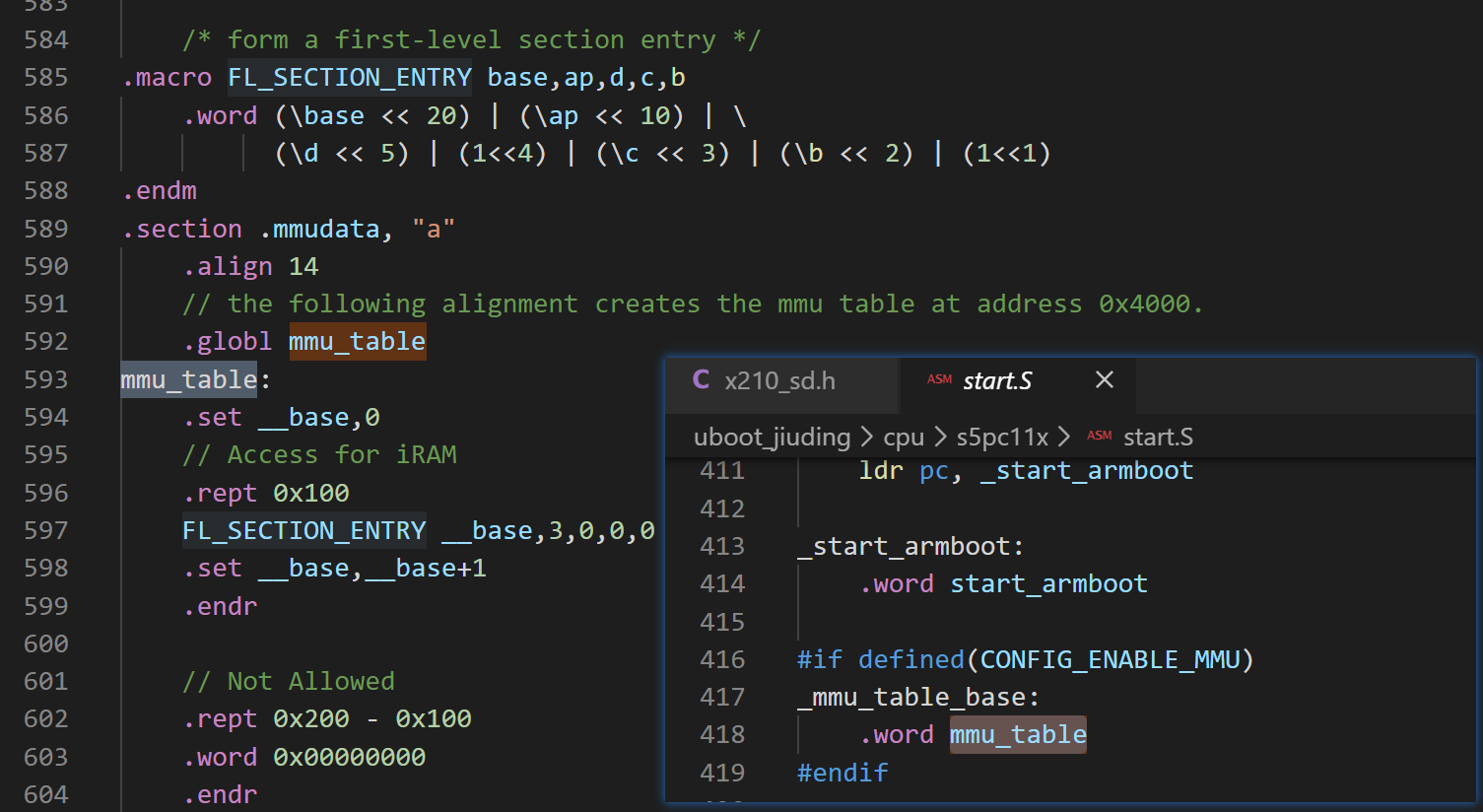Click line number 585
Image resolution: width=1483 pixels, height=812 pixels.
pos(46,78)
